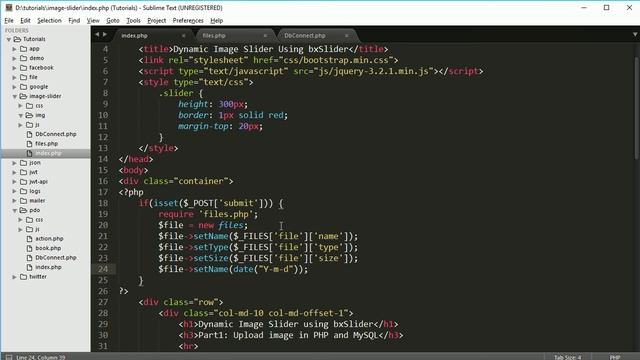Open the Tools menu

click(133, 20)
